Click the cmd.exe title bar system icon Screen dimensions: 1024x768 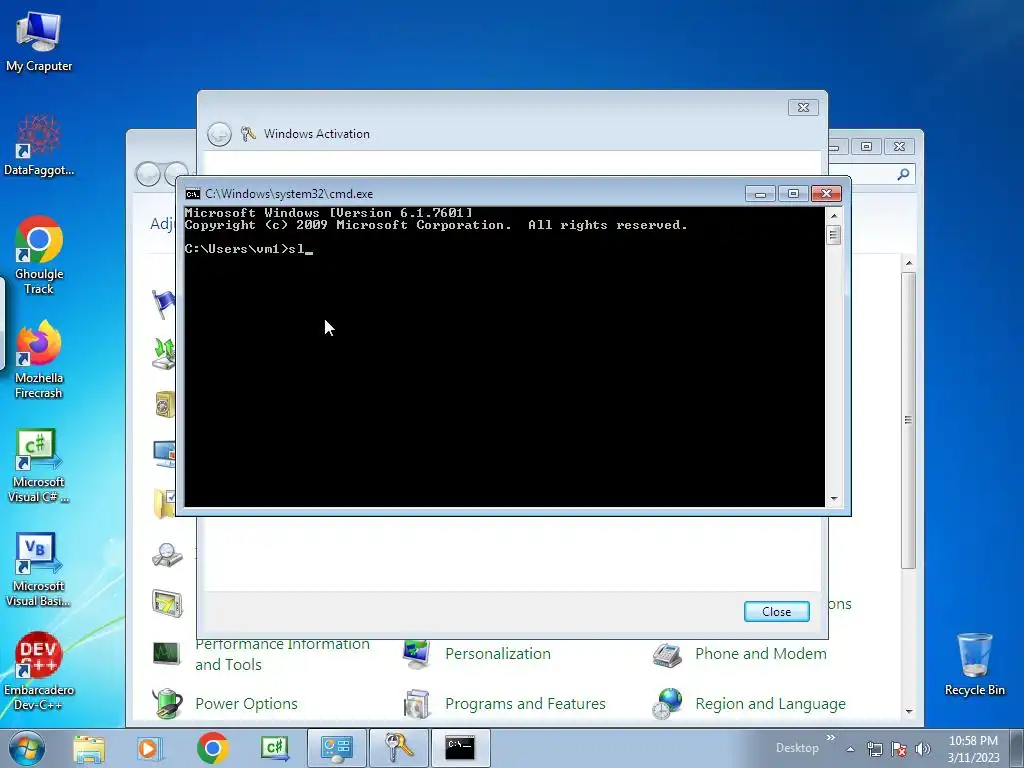pos(193,194)
